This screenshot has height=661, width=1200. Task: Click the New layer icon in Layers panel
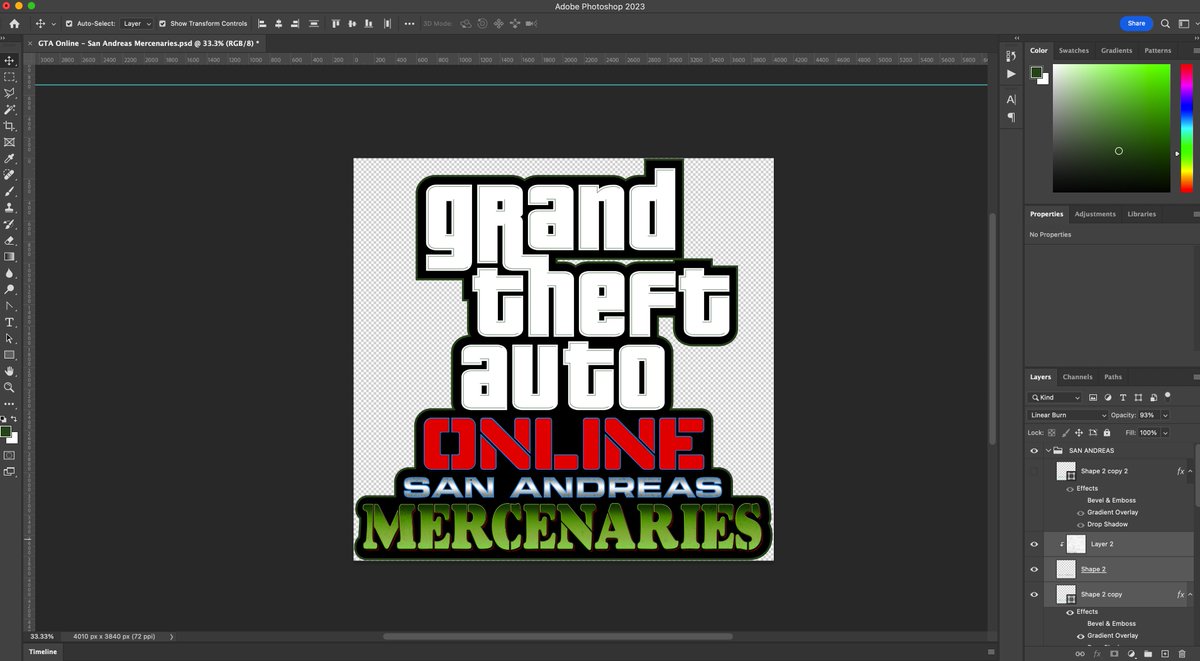pyautogui.click(x=1163, y=653)
